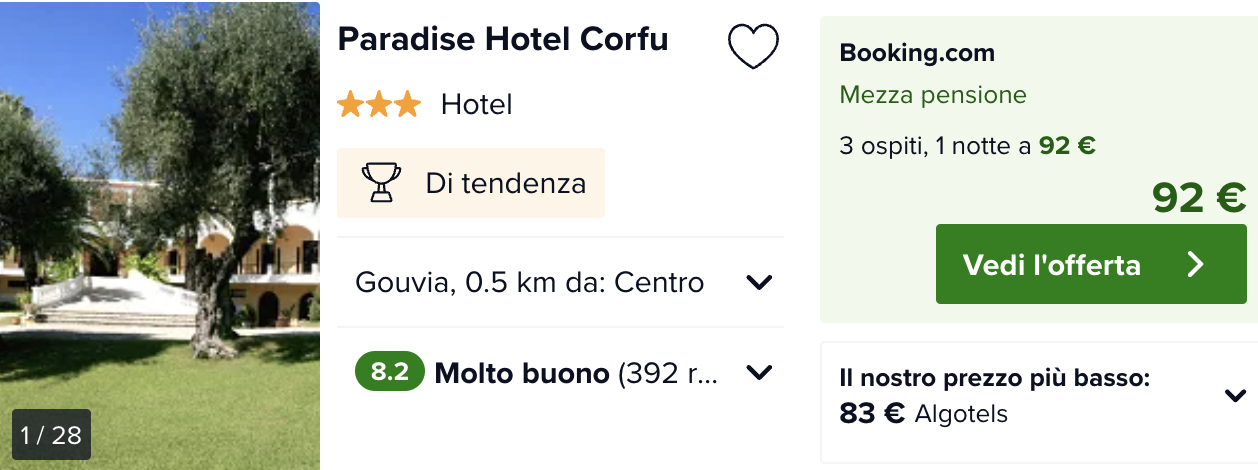Click the Gouvia, 0.5 km da: Centro text
This screenshot has height=470, width=1258.
pos(530,283)
